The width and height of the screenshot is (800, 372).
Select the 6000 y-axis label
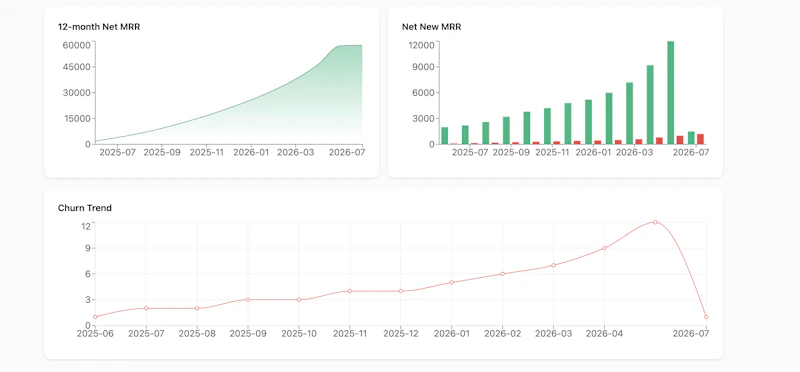424,93
